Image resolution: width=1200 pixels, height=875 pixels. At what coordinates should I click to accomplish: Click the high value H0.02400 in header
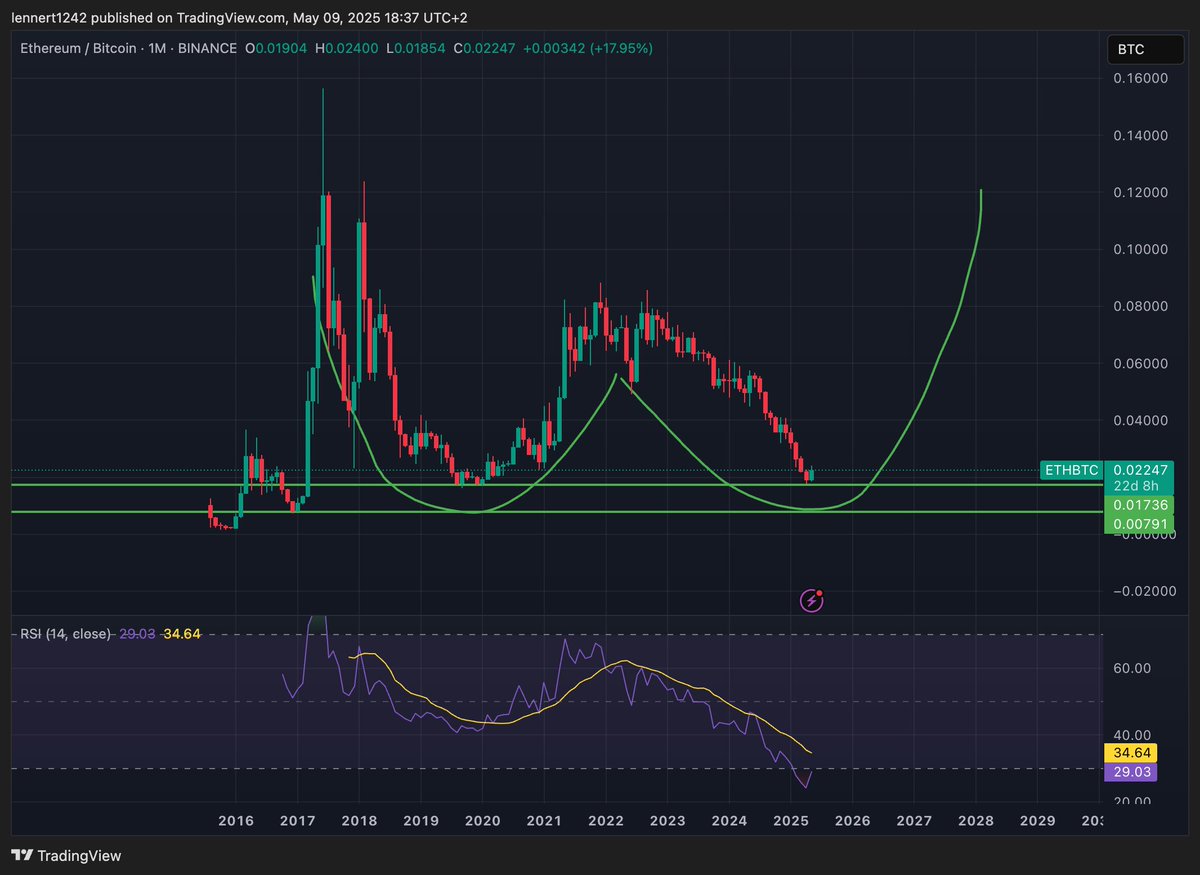(x=347, y=48)
